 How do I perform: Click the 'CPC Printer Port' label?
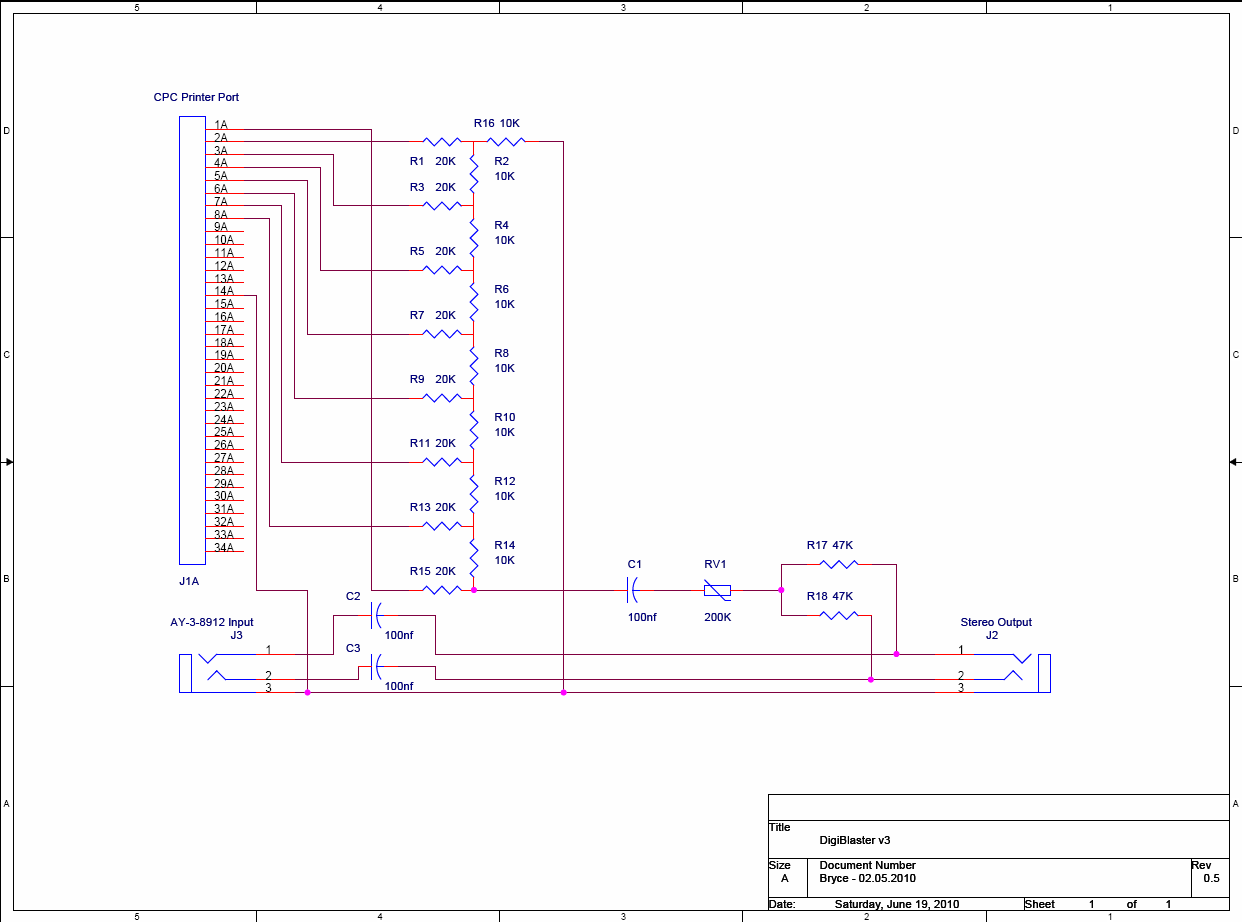[x=196, y=97]
